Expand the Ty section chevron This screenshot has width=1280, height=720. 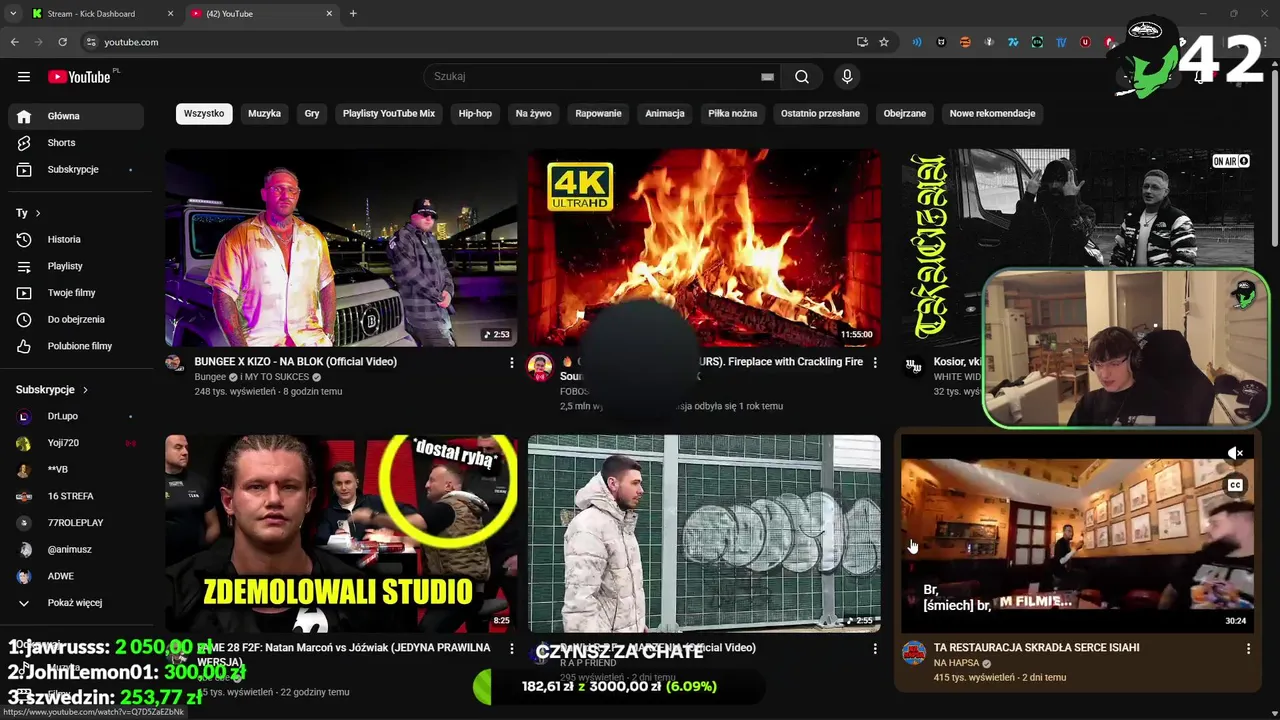[38, 213]
